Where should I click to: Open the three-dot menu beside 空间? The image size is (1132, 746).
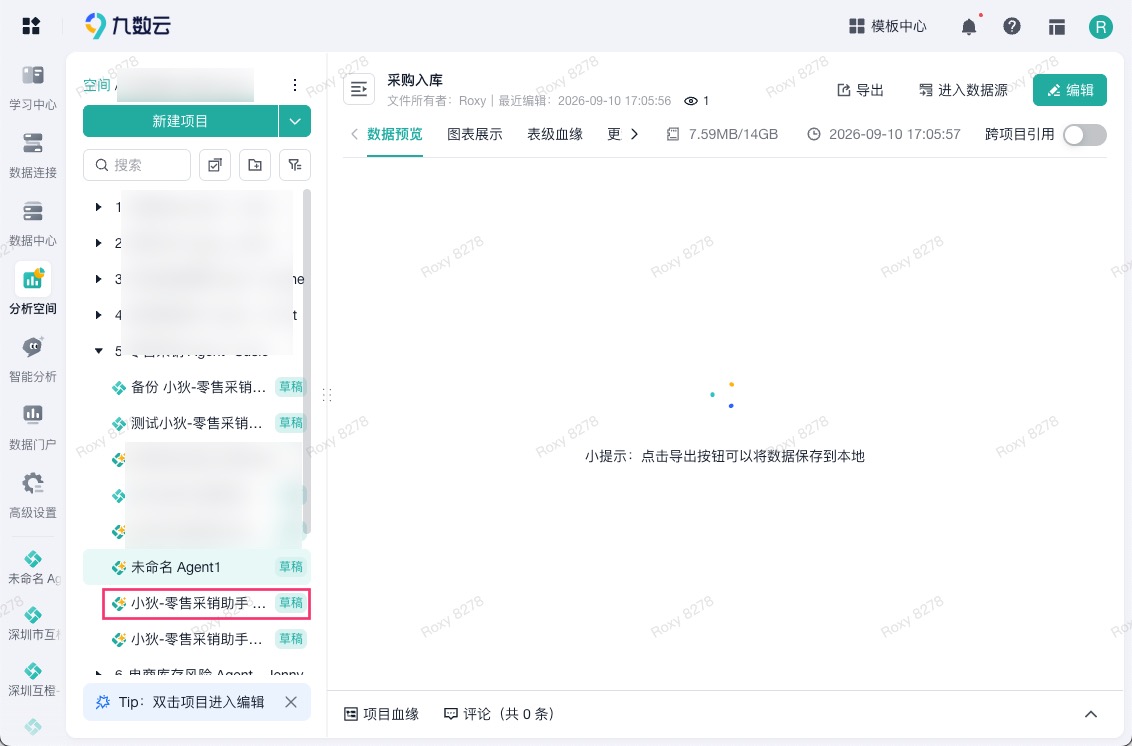[x=295, y=85]
